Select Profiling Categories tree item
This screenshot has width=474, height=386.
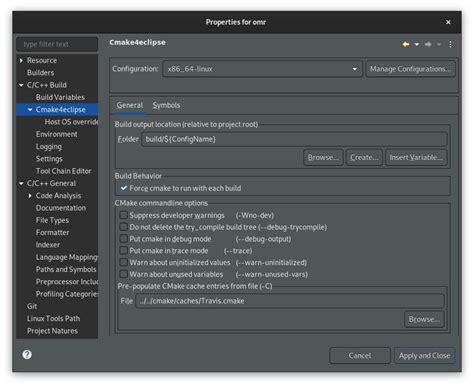[x=67, y=294]
